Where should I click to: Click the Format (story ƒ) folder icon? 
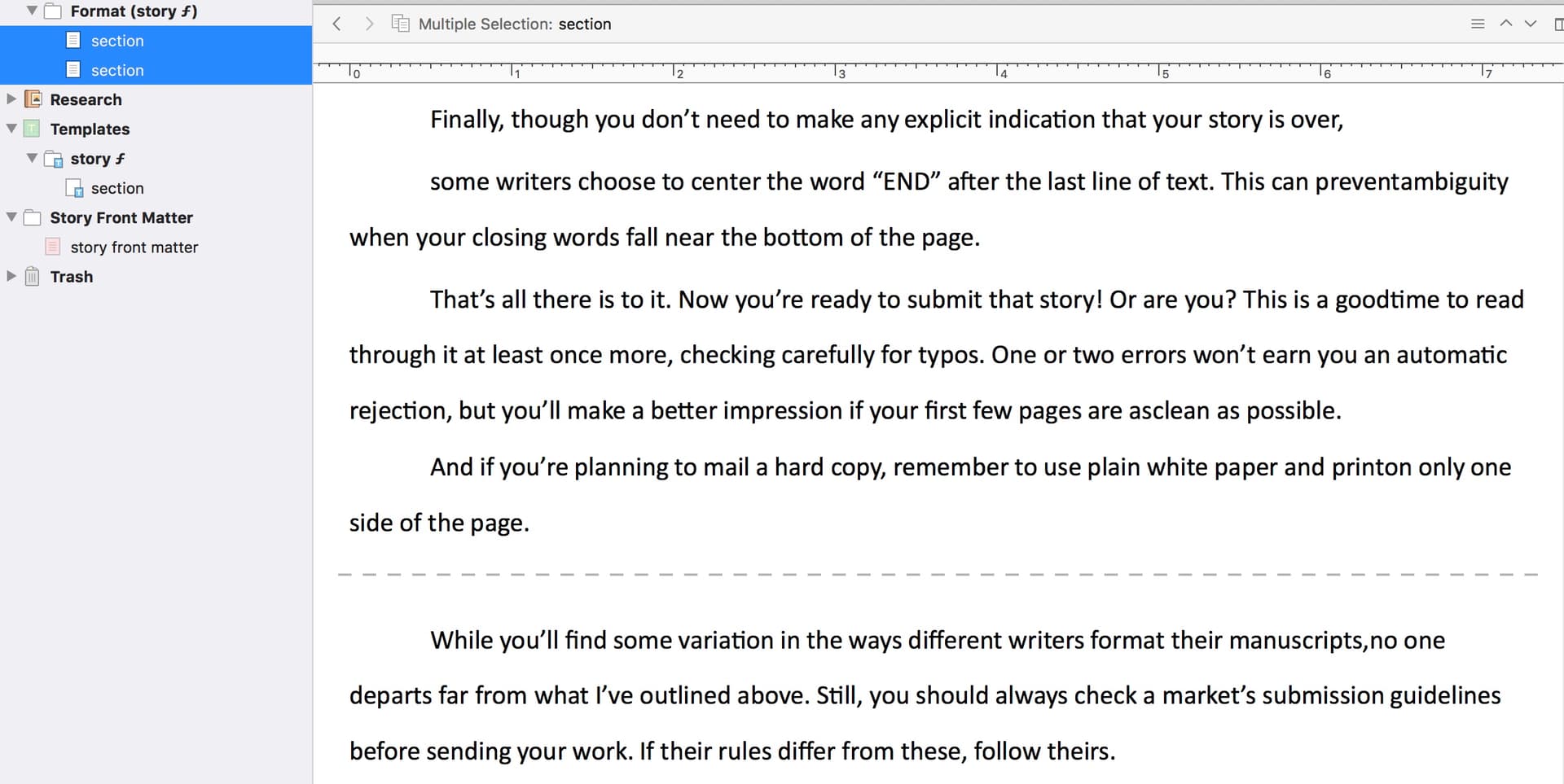click(x=53, y=11)
